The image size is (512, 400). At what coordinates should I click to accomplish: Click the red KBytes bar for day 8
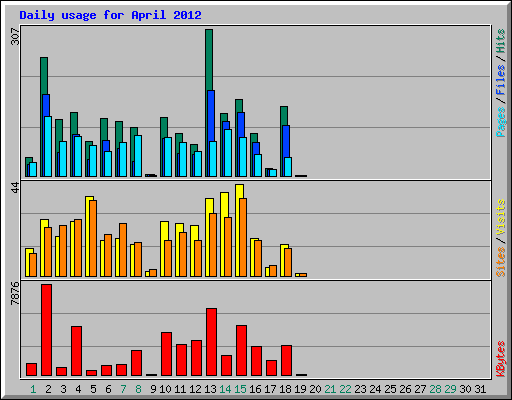click(x=136, y=363)
